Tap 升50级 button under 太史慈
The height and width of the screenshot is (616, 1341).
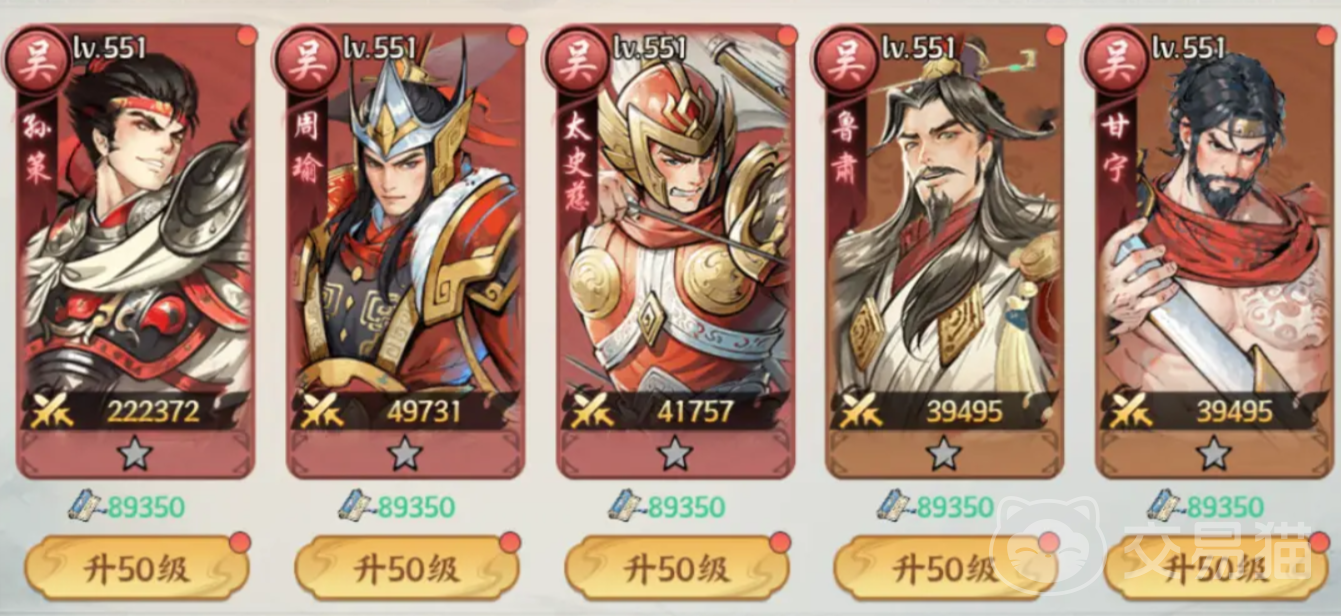(x=676, y=569)
